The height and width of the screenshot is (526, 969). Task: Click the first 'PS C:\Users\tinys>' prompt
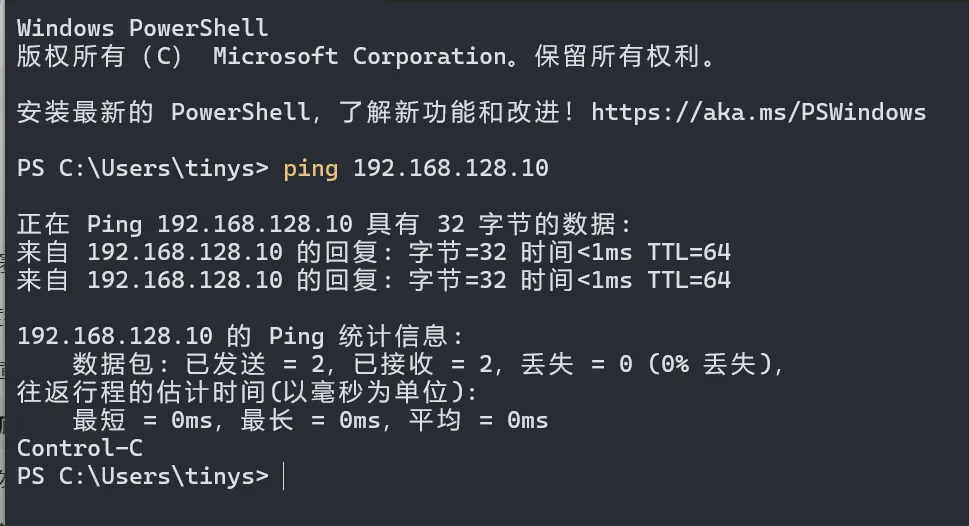(143, 168)
